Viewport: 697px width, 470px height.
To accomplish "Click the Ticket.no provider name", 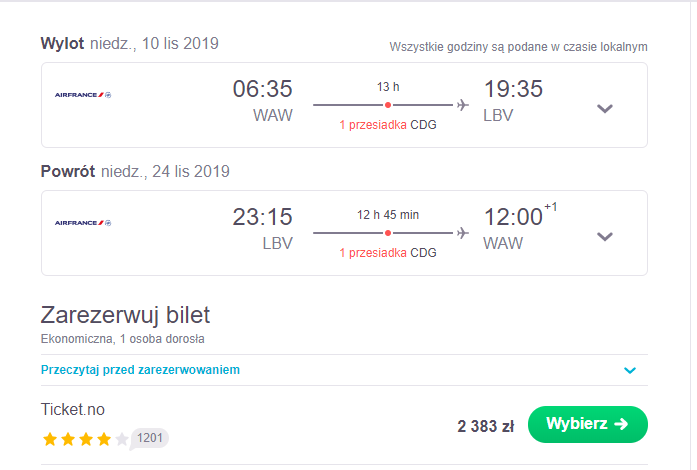I will [73, 410].
